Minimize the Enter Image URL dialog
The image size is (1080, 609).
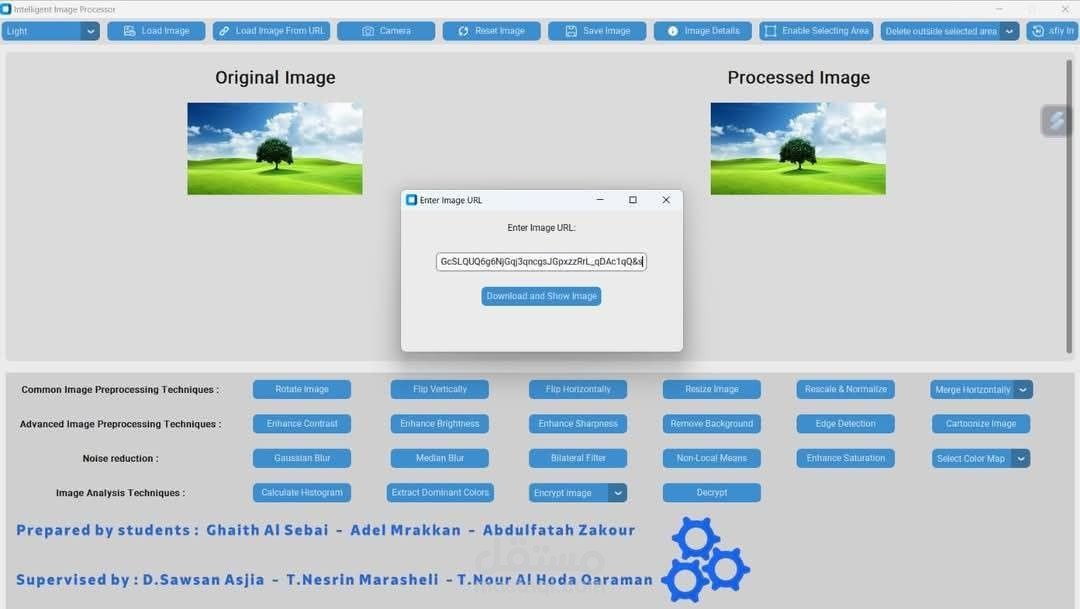[x=600, y=200]
